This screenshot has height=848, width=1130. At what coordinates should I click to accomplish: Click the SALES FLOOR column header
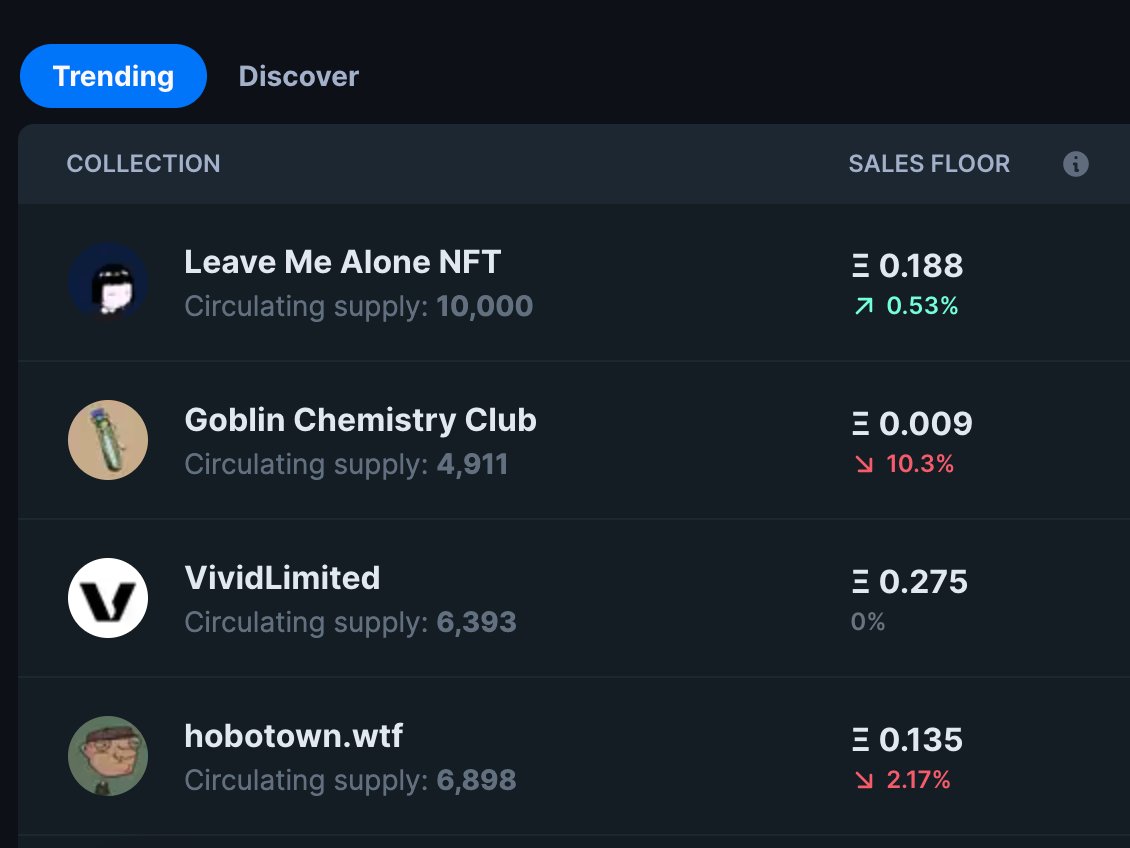tap(929, 164)
